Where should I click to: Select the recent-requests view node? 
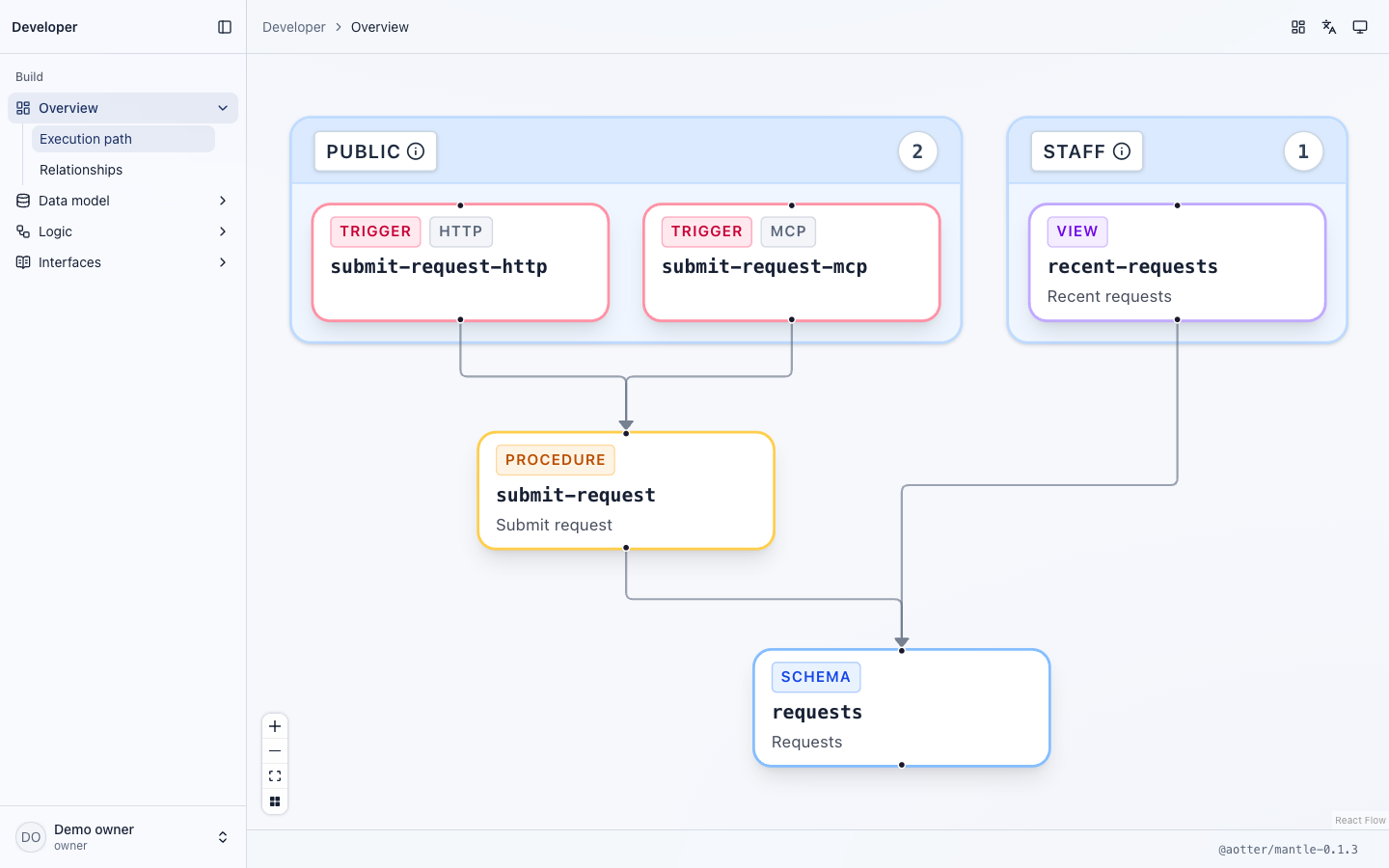(1177, 262)
